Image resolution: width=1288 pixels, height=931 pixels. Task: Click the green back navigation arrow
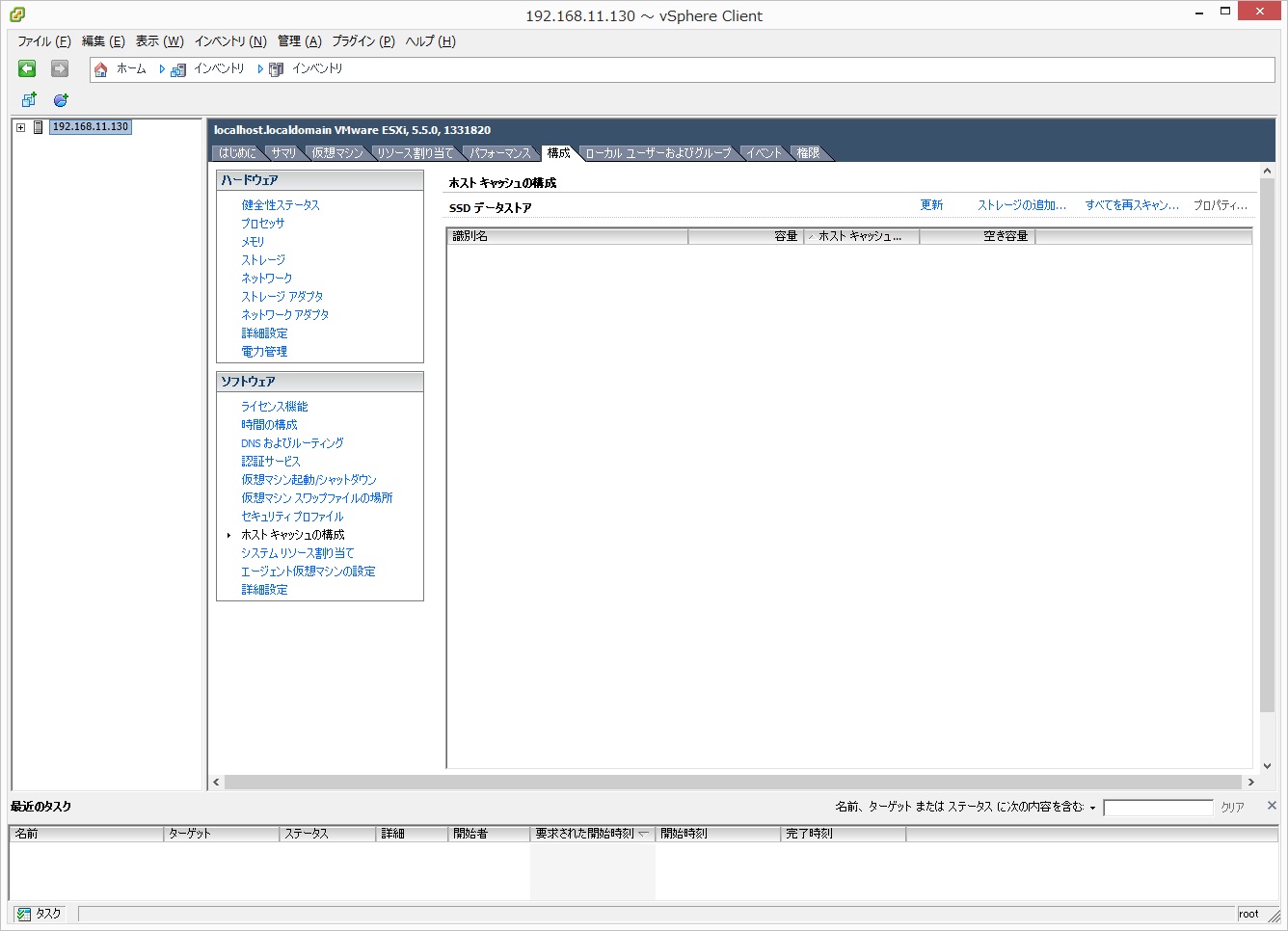27,68
